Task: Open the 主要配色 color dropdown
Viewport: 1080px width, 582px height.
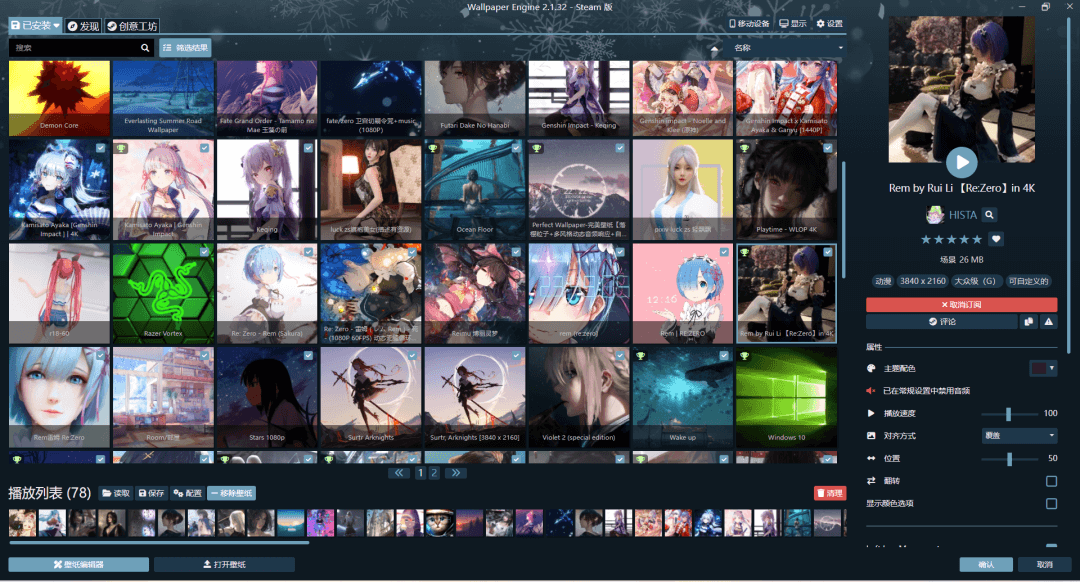Action: 1043,366
